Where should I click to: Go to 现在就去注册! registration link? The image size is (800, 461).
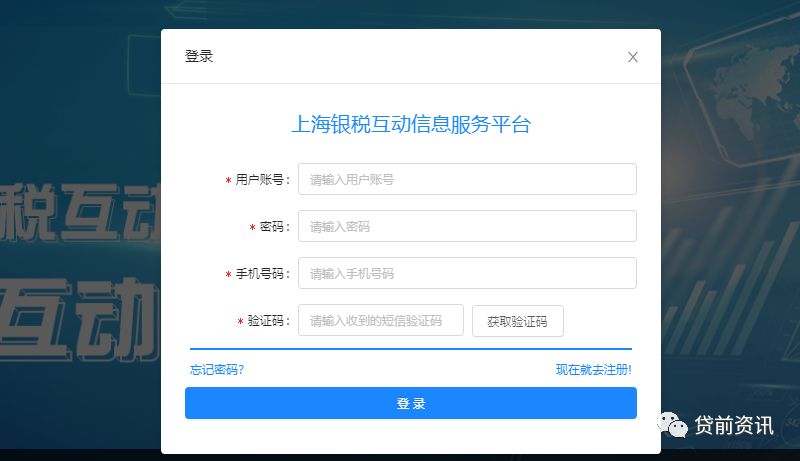click(x=594, y=370)
